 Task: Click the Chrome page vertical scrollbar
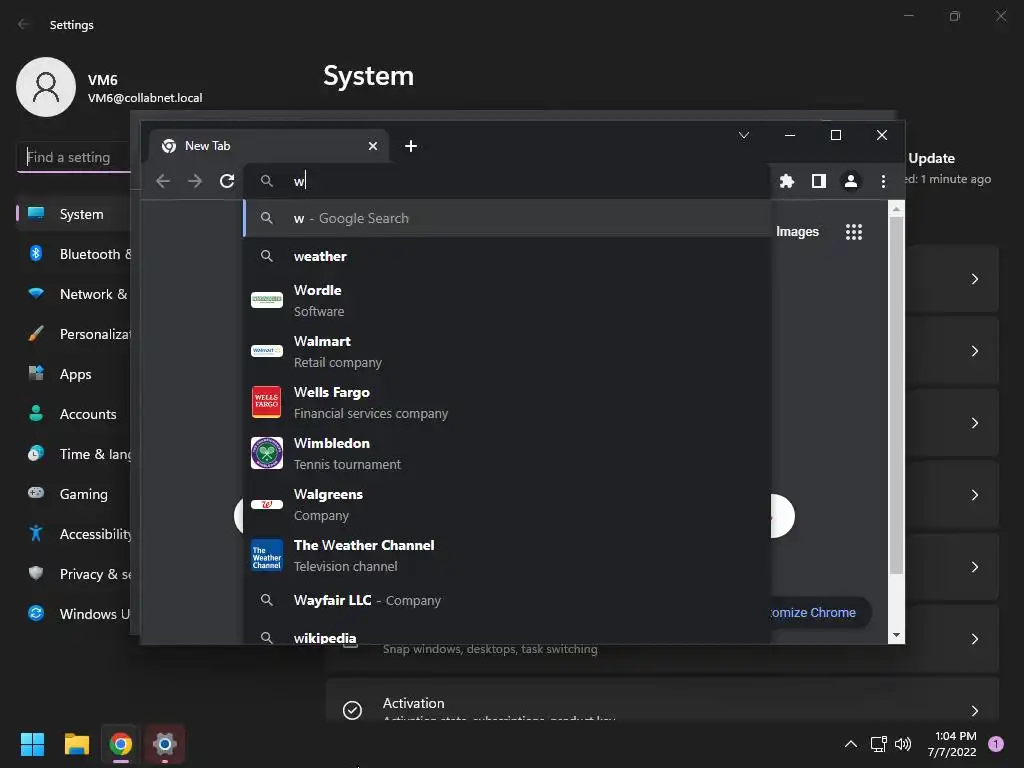click(896, 395)
